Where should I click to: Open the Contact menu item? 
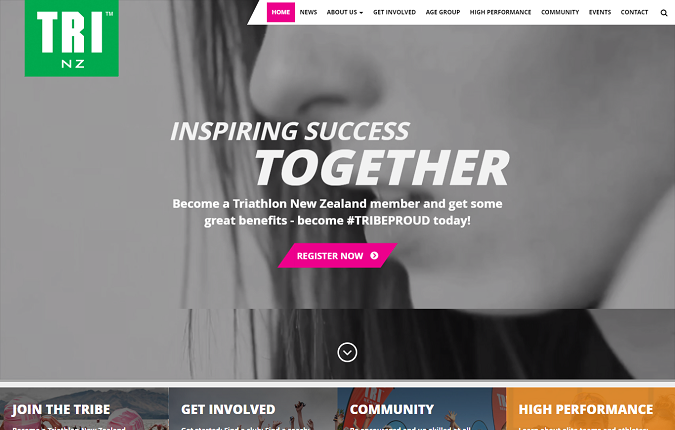point(634,12)
